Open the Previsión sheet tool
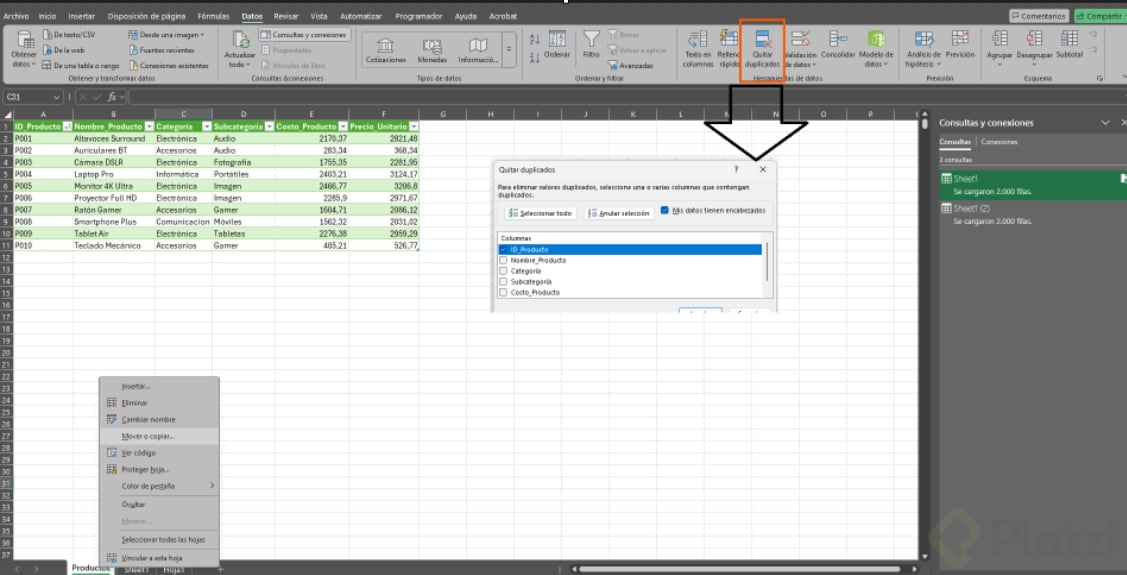 [x=960, y=44]
